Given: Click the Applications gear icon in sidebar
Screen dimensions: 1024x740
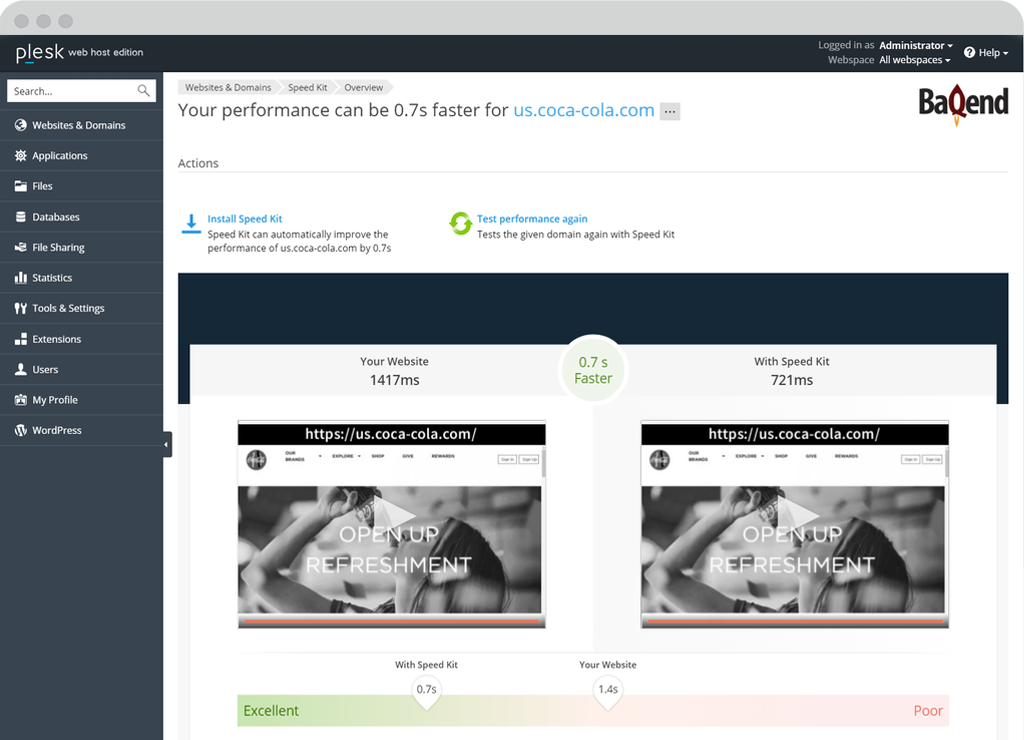Looking at the screenshot, I should [21, 155].
